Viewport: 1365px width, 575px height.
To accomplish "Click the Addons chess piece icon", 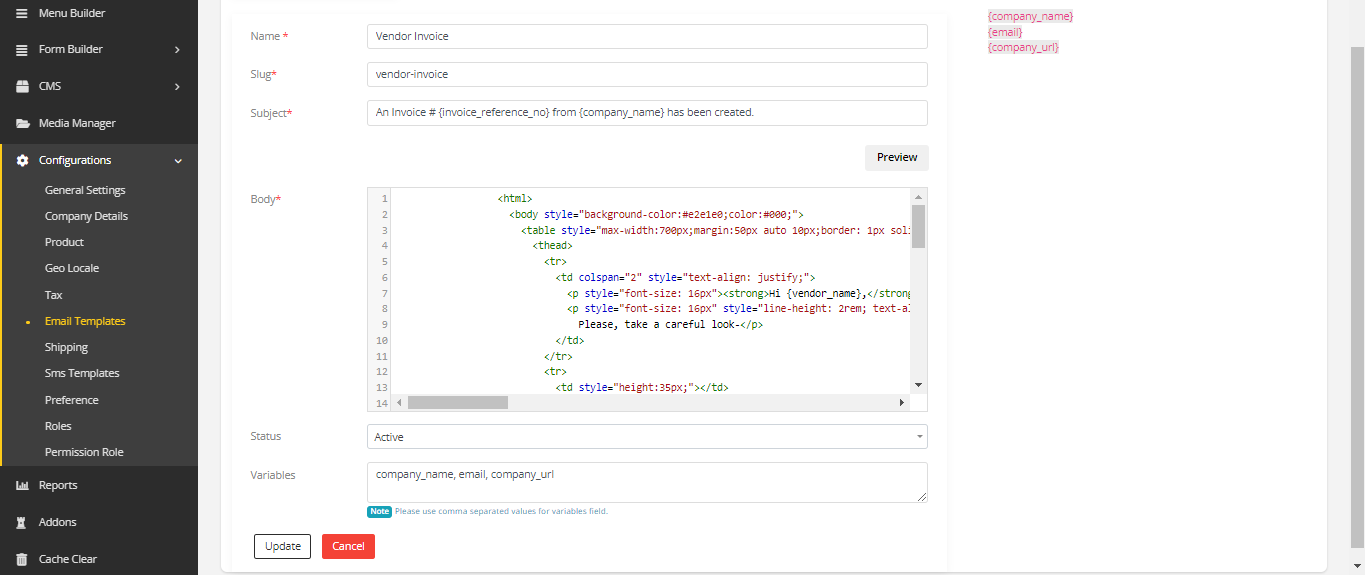I will click(22, 522).
